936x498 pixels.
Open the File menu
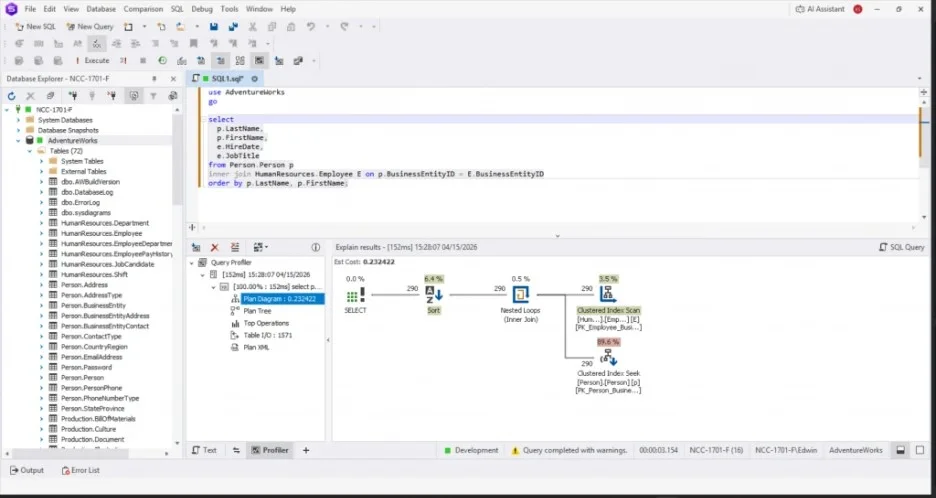click(x=30, y=9)
